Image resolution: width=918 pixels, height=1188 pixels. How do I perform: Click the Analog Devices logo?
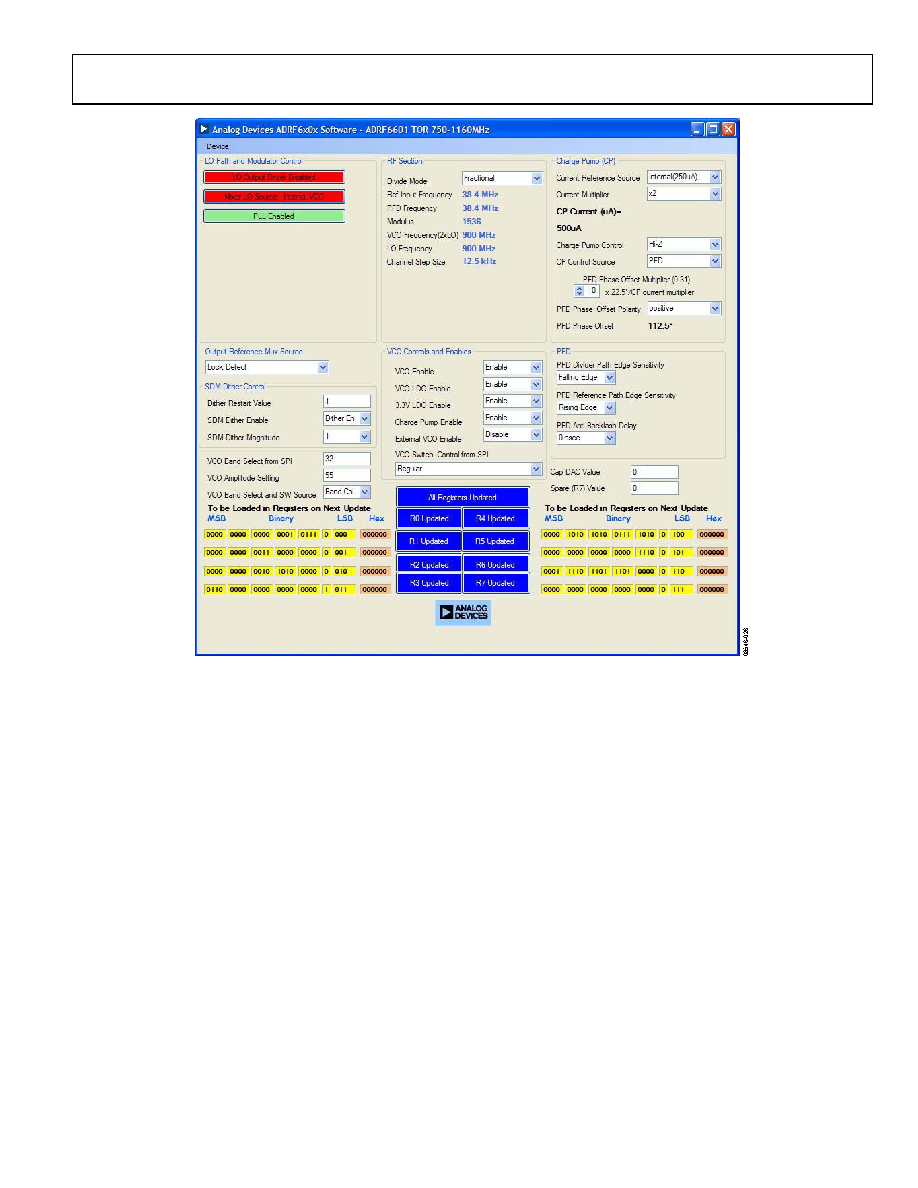[464, 612]
